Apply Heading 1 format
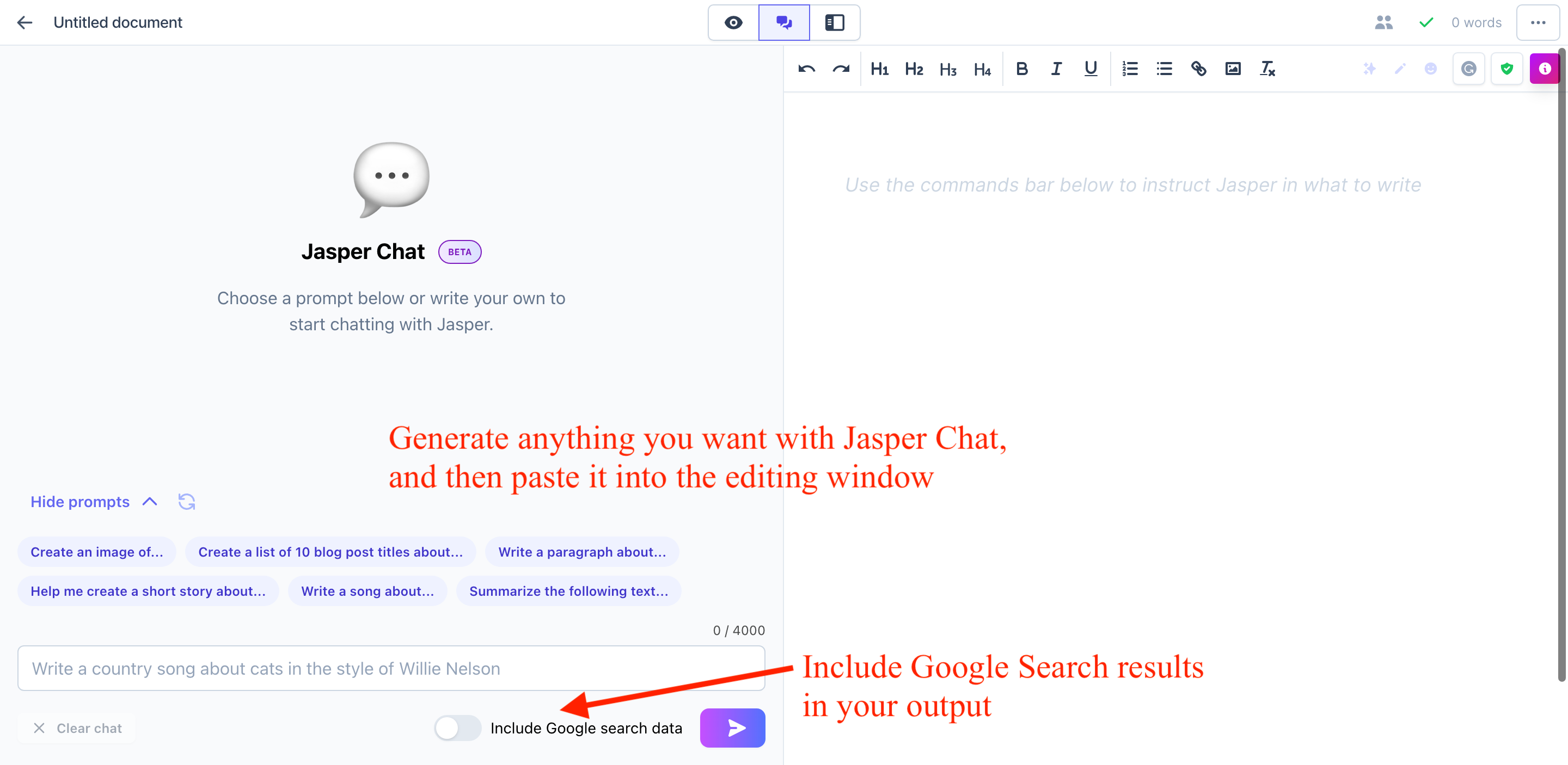 point(880,69)
